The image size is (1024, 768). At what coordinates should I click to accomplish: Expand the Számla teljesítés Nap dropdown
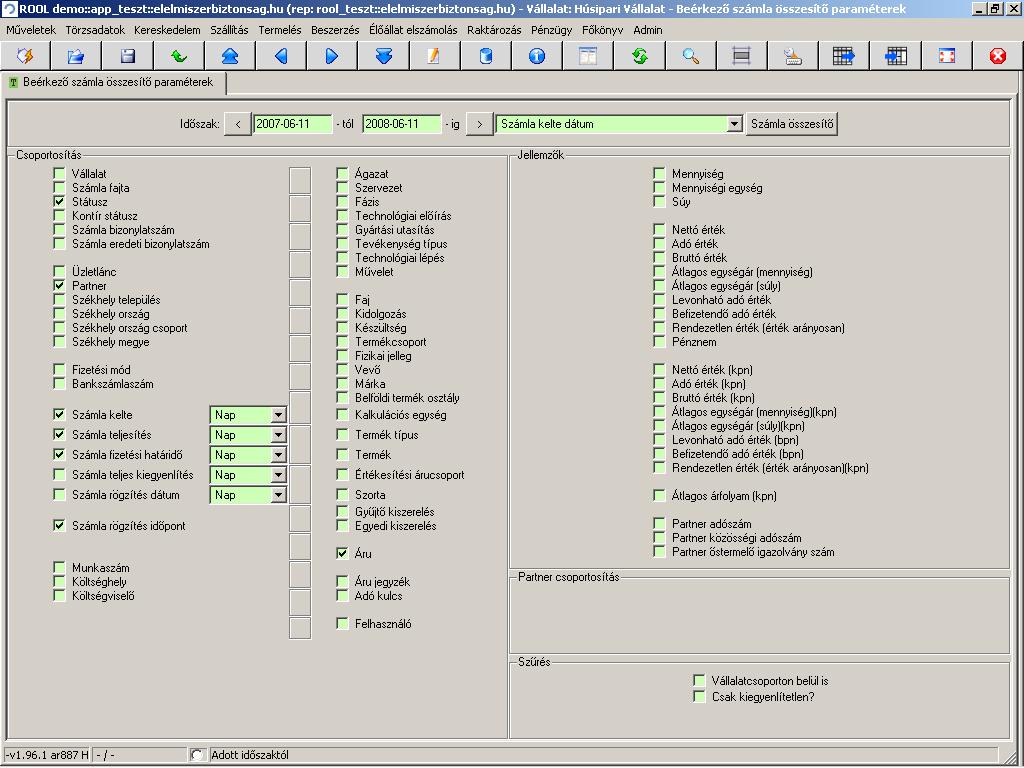[278, 435]
